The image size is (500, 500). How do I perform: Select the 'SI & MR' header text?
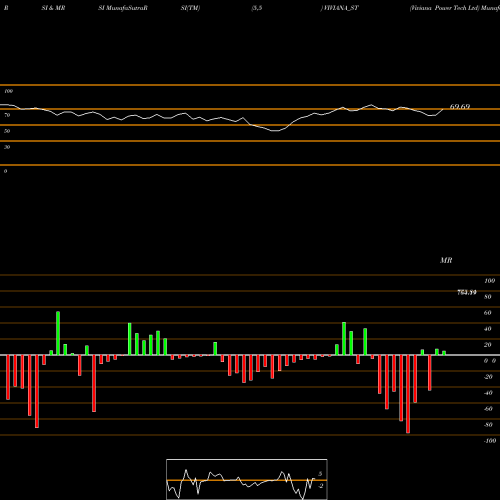click(x=53, y=8)
